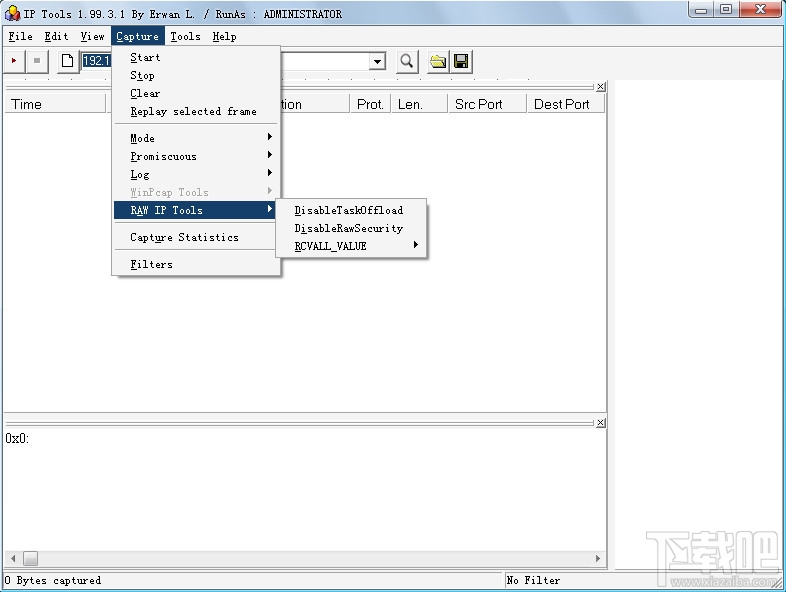Open the File menu

point(21,37)
